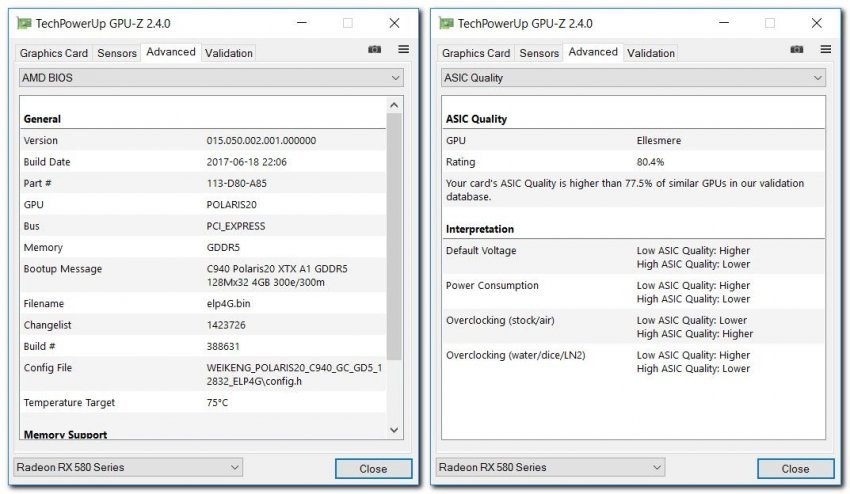This screenshot has width=850, height=494.
Task: Click scroll up arrow in AMD BIOS list
Action: click(x=394, y=105)
